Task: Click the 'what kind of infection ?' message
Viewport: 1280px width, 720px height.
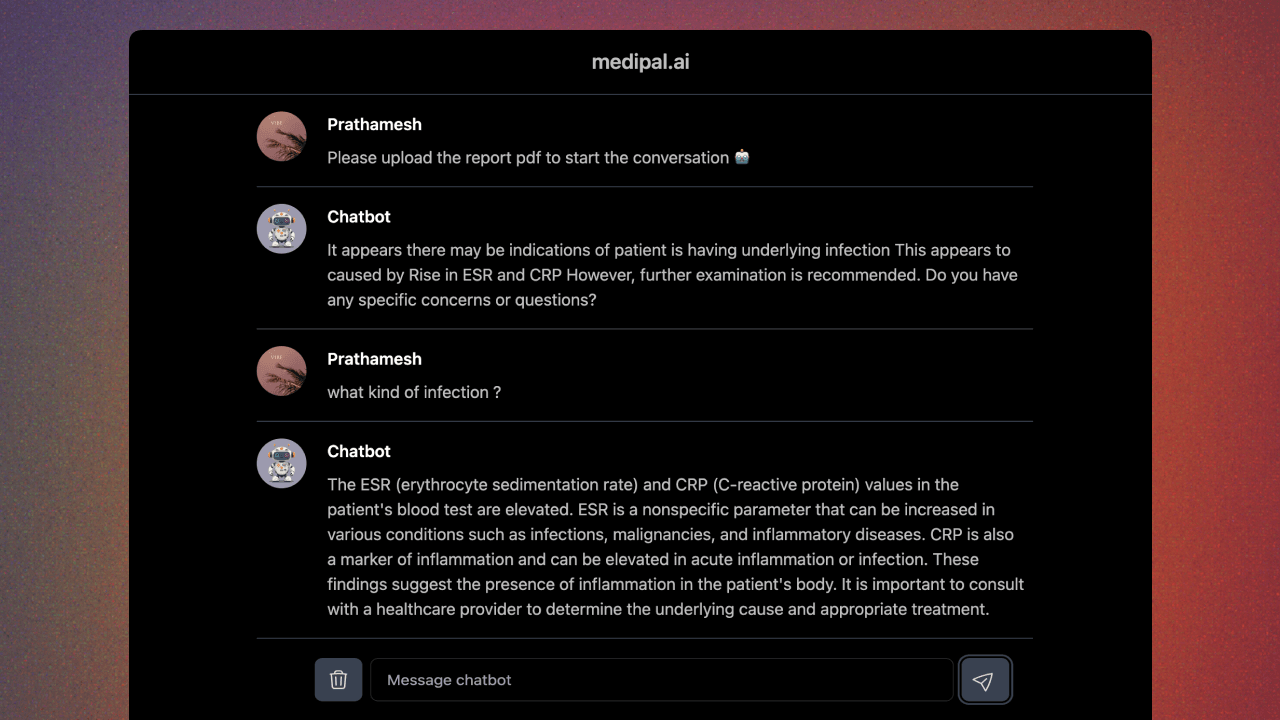Action: 414,392
